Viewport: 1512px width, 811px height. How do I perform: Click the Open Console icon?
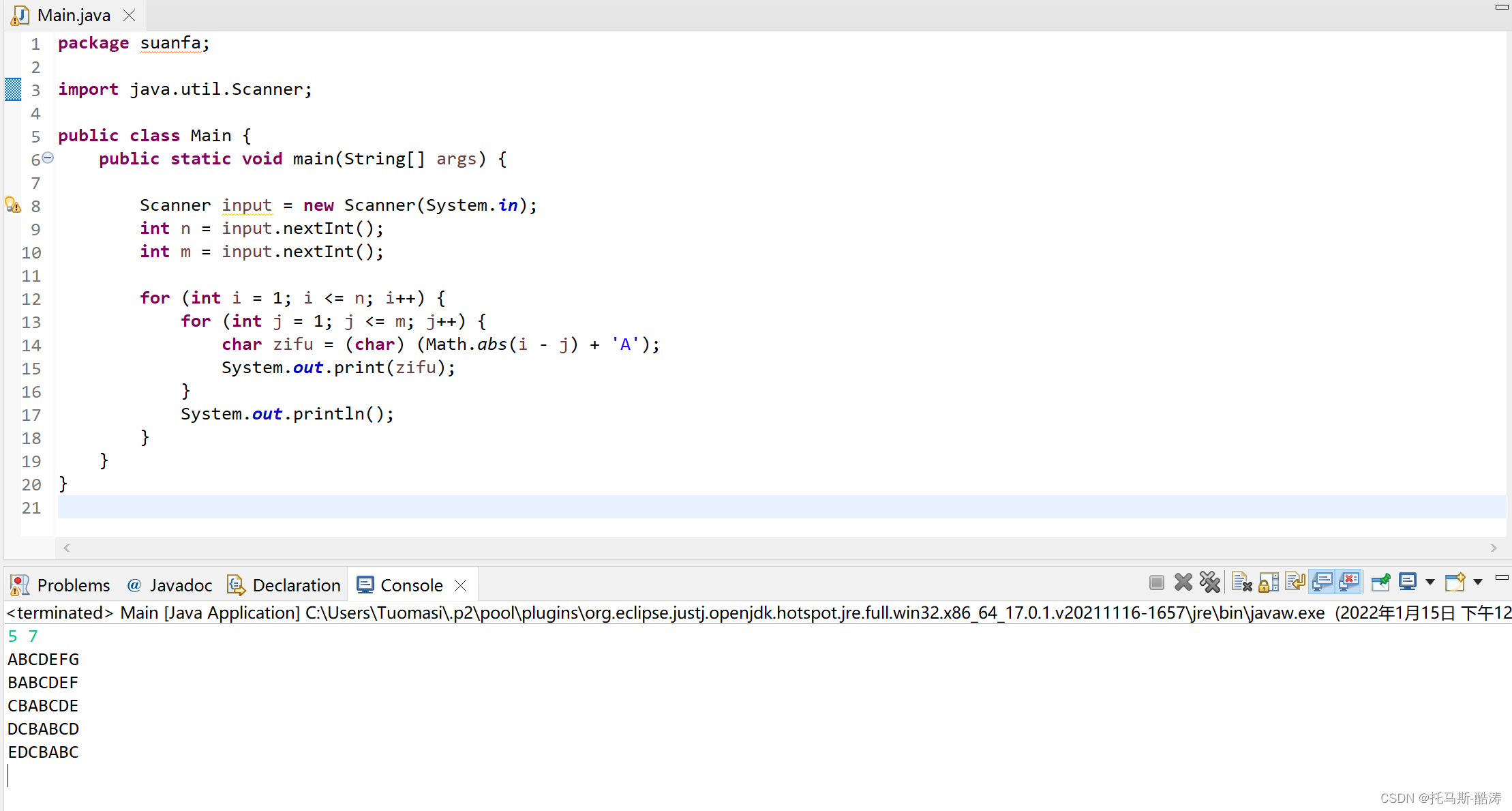click(x=1455, y=583)
